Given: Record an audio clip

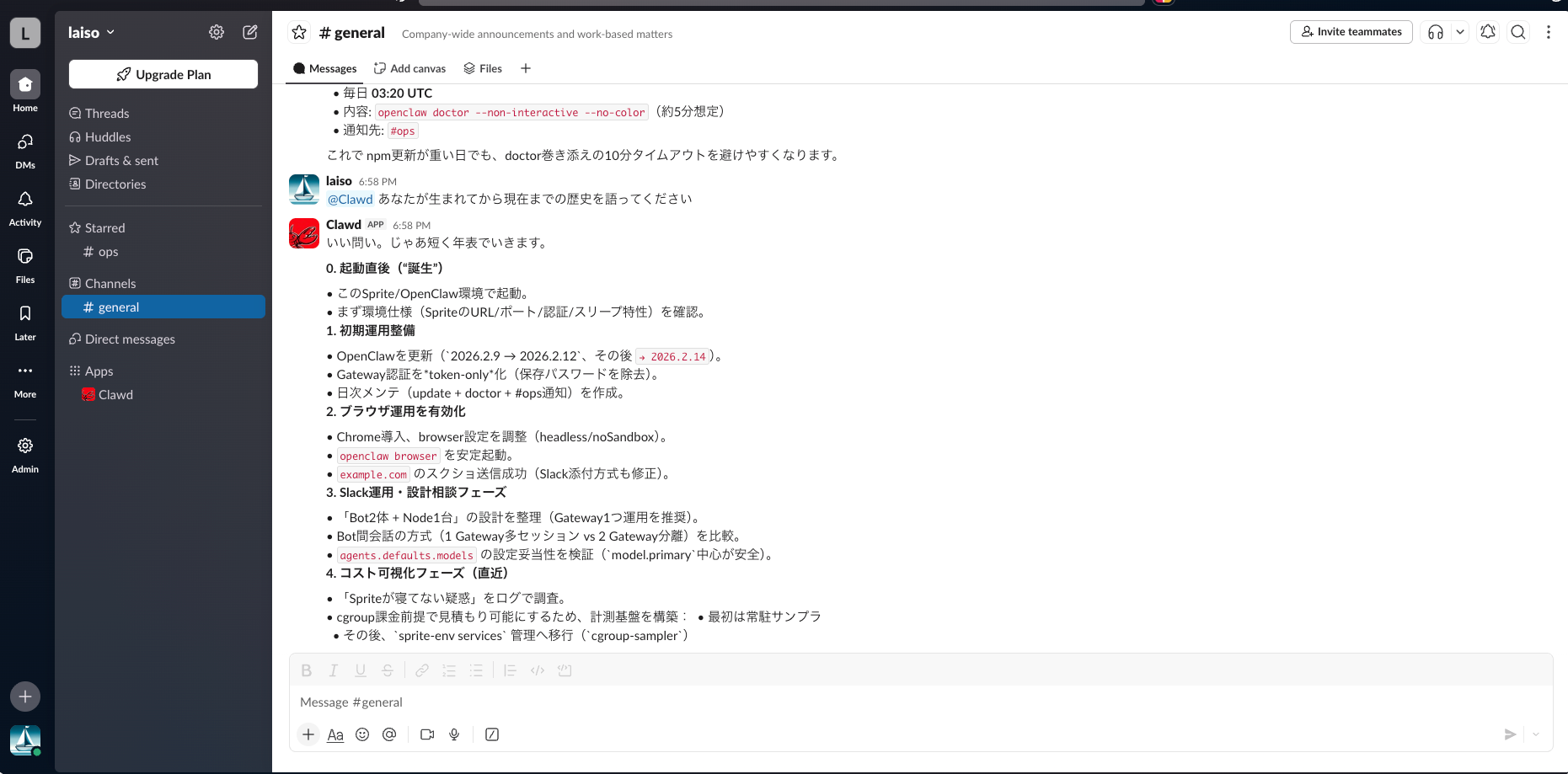Looking at the screenshot, I should (454, 734).
